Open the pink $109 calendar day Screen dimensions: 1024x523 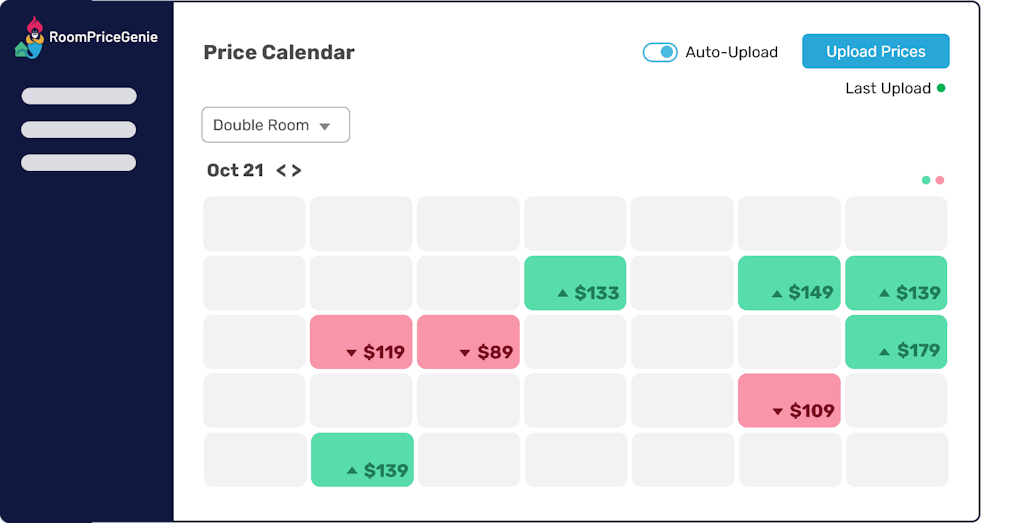789,401
